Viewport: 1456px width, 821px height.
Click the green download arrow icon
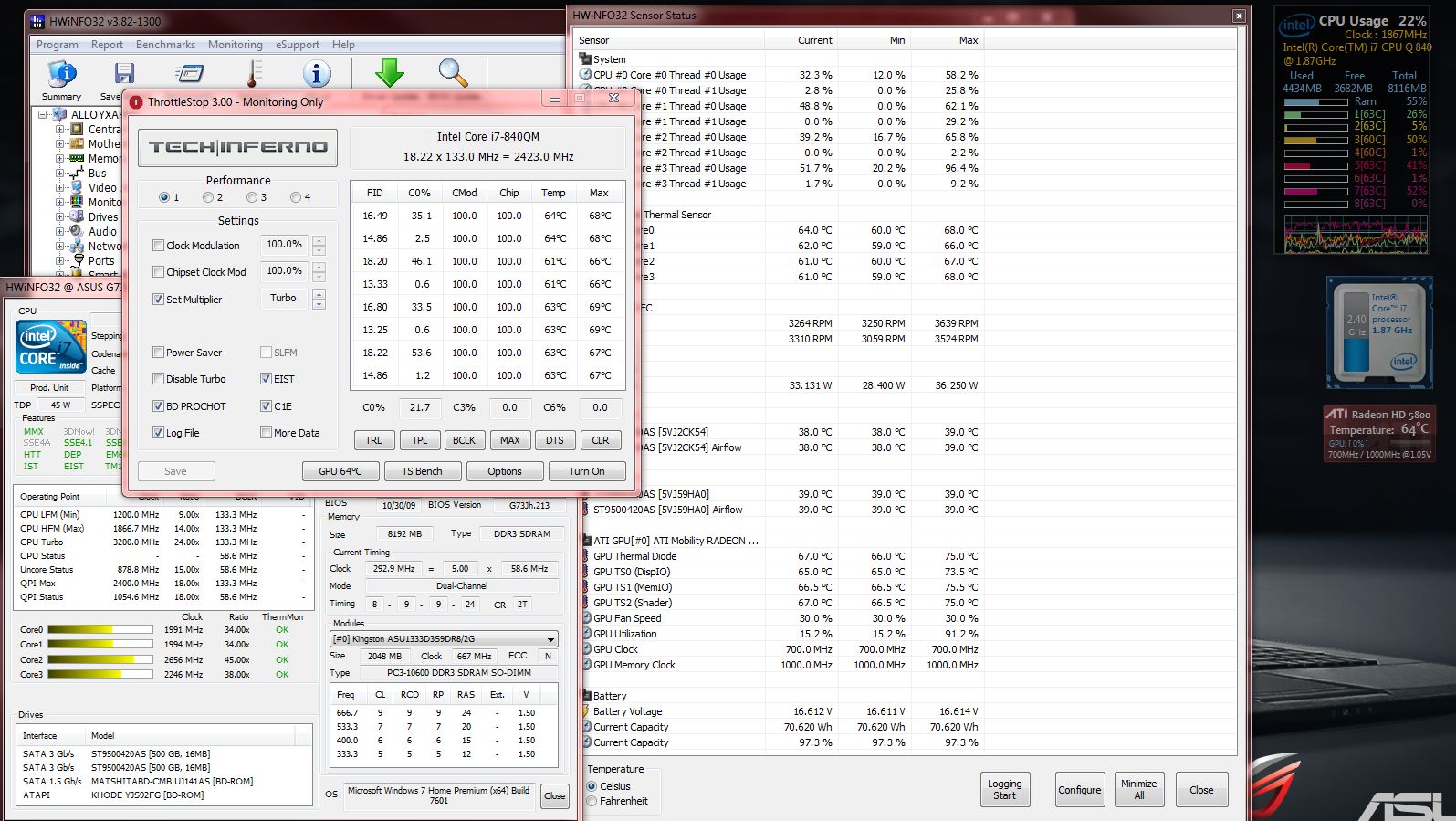390,73
